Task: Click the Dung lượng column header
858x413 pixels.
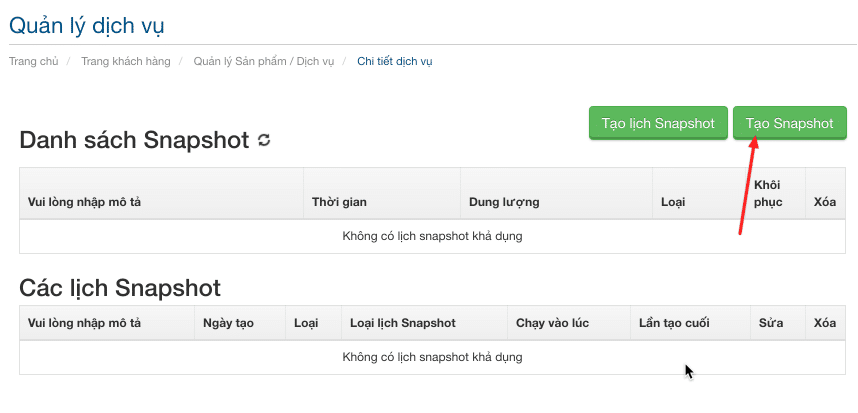Action: [504, 202]
